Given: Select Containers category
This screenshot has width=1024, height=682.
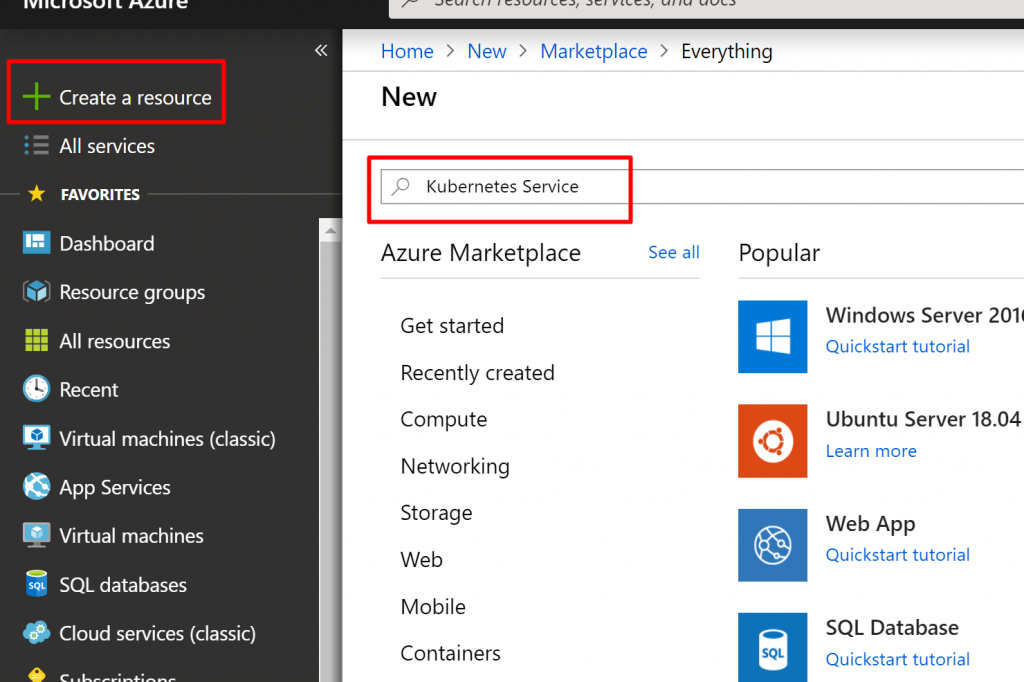Looking at the screenshot, I should [x=450, y=653].
